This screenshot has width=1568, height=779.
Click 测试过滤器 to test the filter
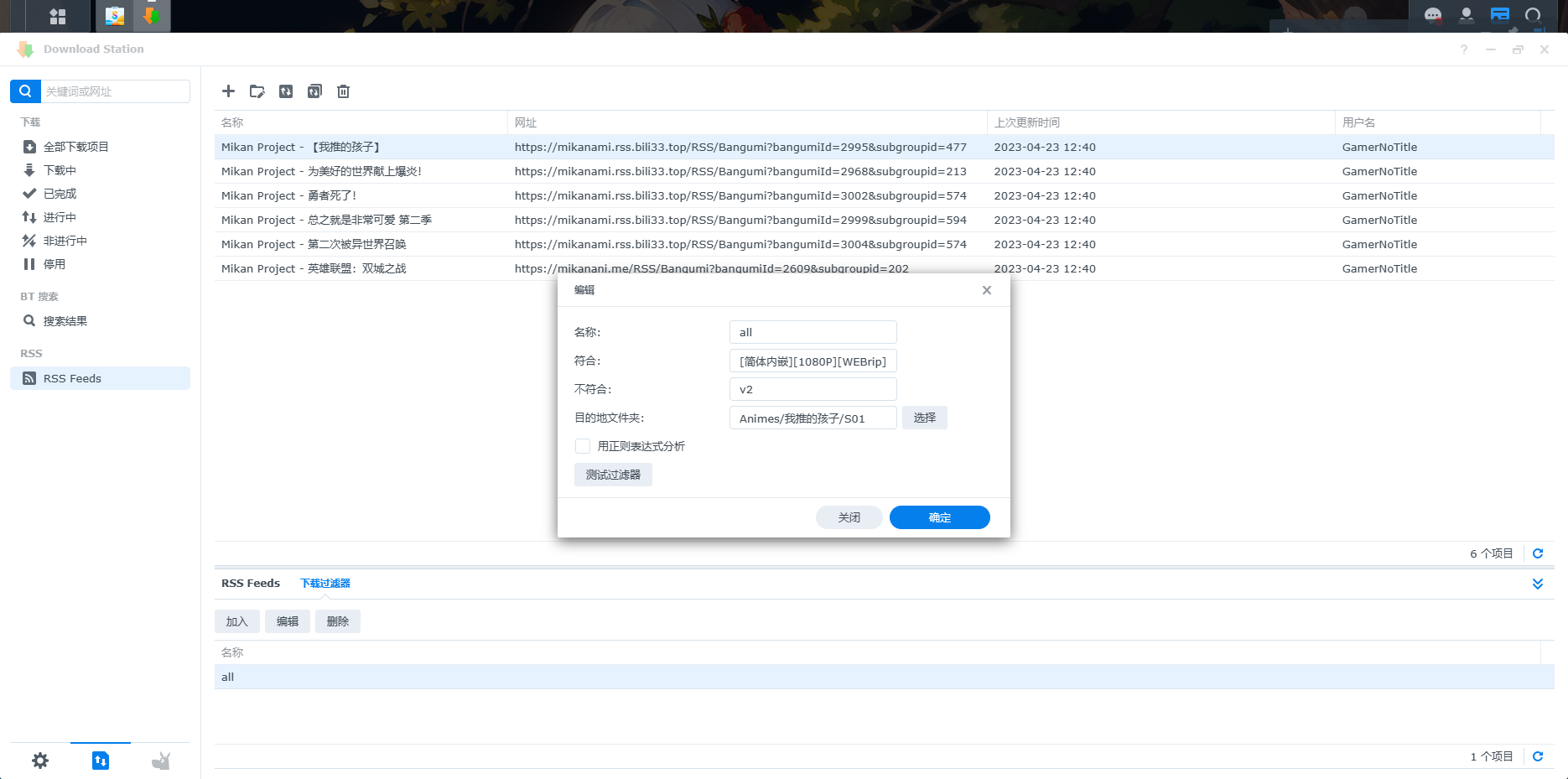613,475
